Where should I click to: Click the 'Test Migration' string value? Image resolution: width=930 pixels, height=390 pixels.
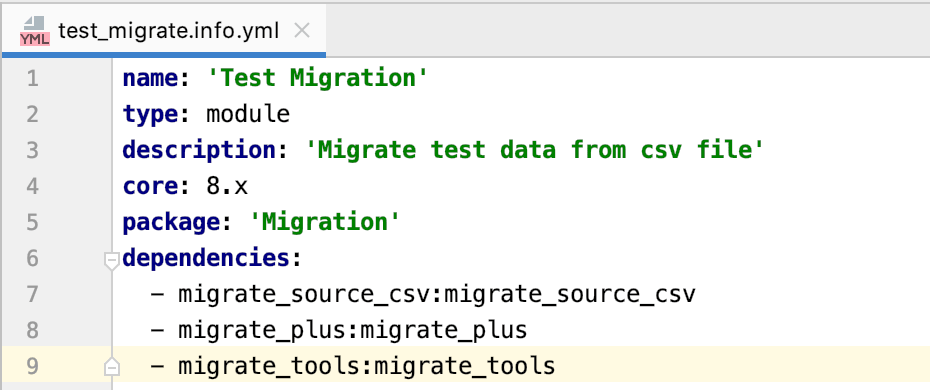click(x=317, y=78)
